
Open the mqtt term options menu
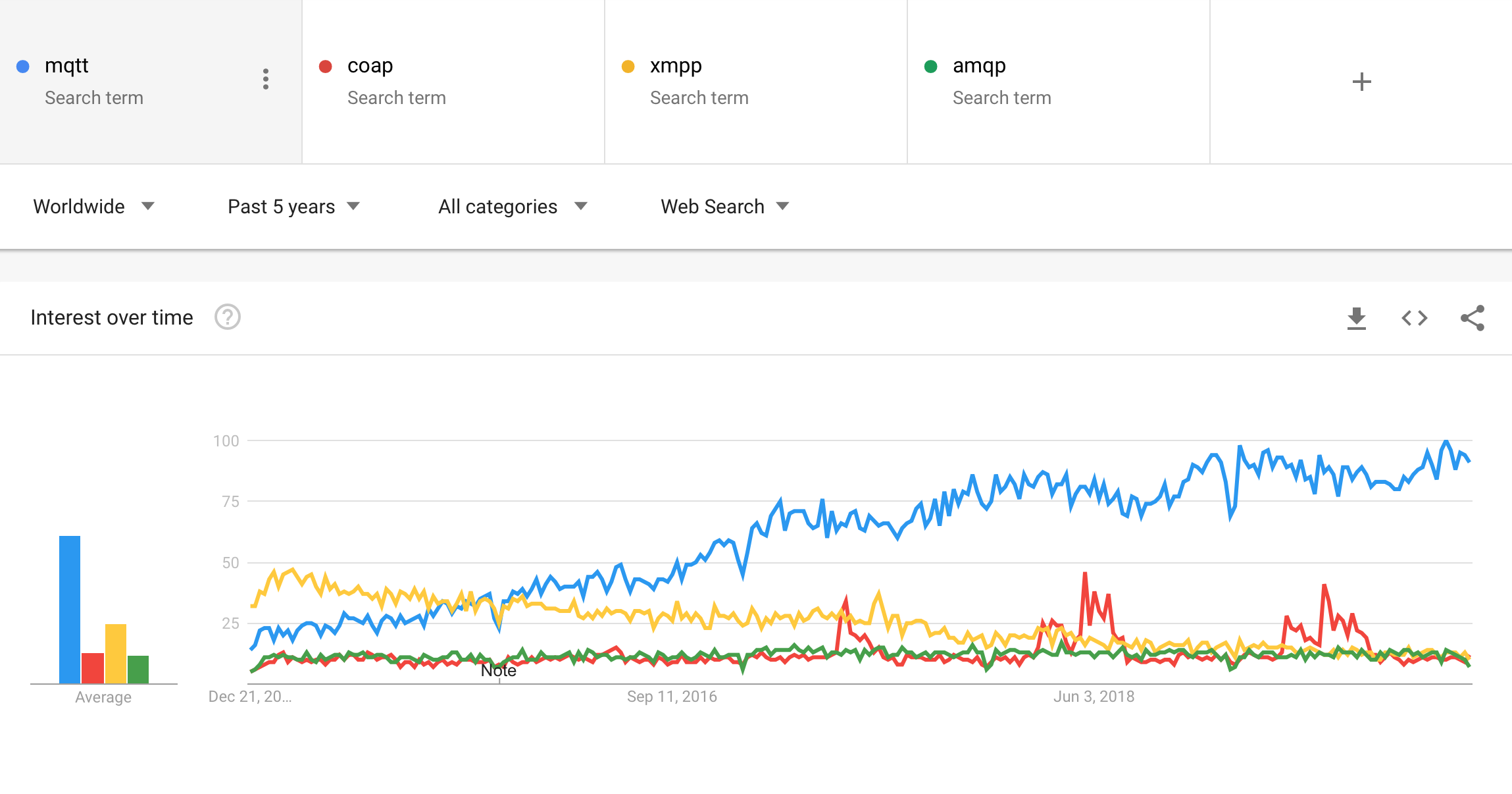pos(266,79)
